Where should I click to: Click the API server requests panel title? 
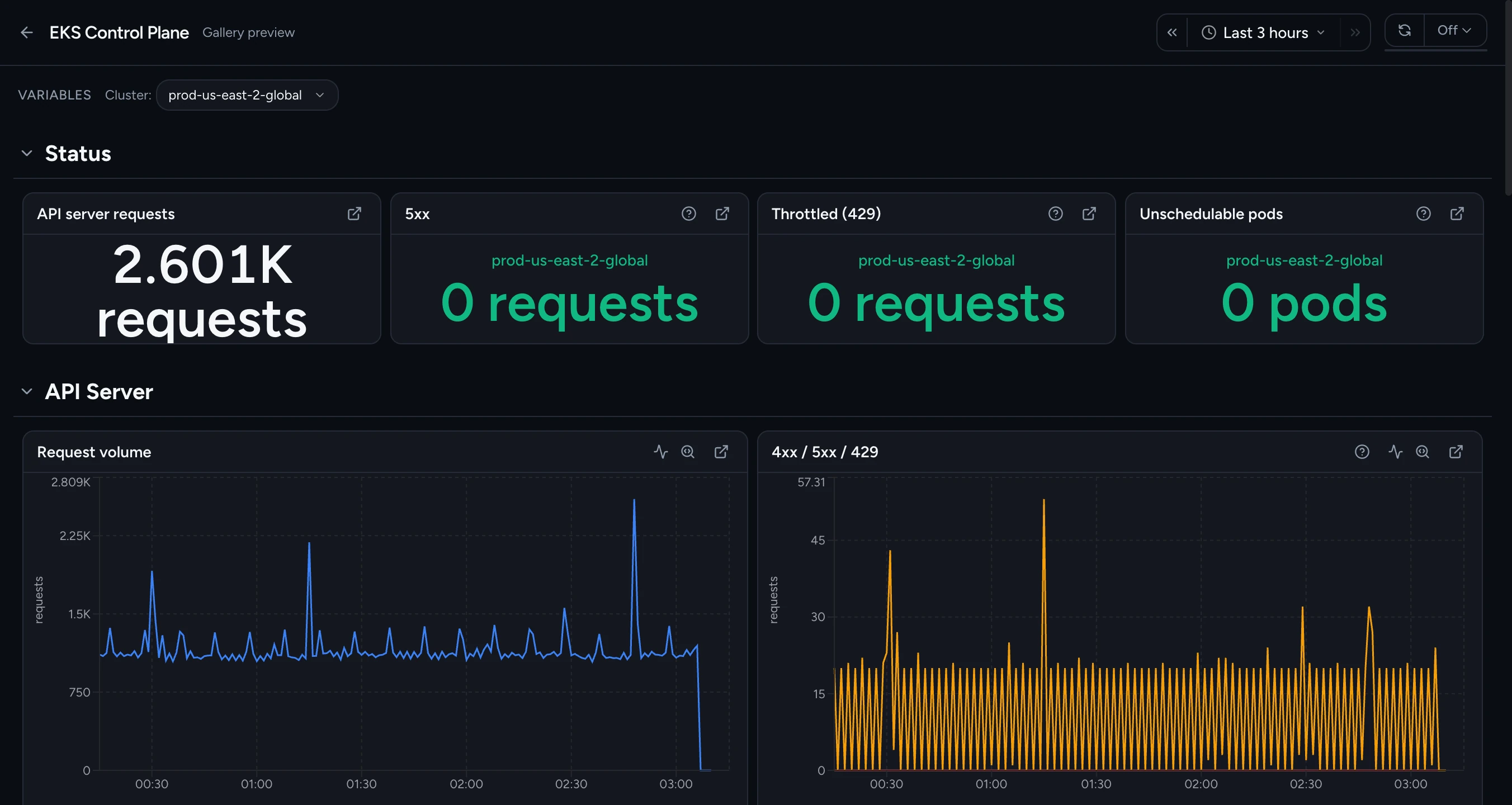click(106, 214)
